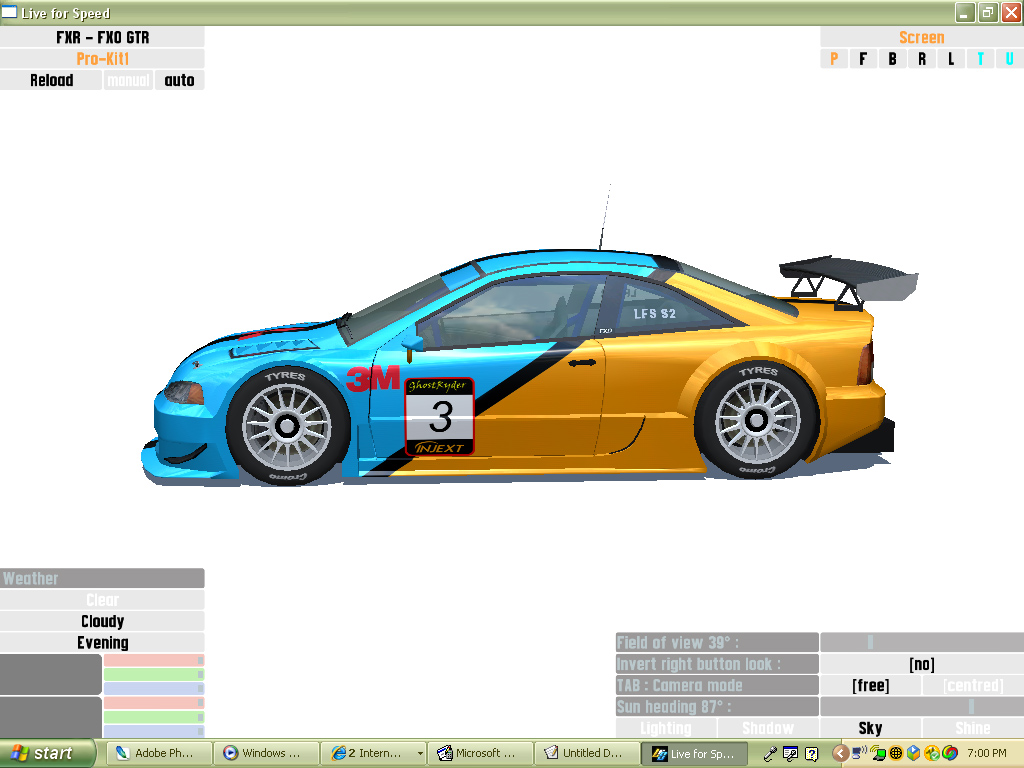Select the R right view button
The image size is (1024, 768).
[x=922, y=59]
